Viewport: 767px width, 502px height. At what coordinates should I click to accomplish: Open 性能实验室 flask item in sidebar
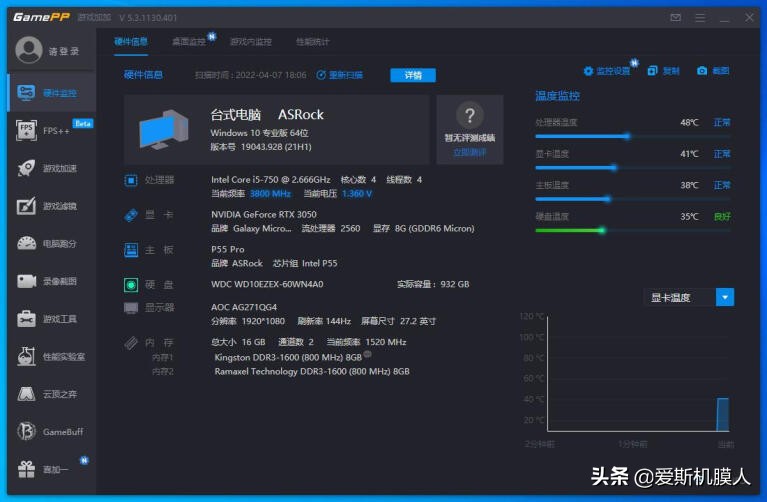coord(52,357)
